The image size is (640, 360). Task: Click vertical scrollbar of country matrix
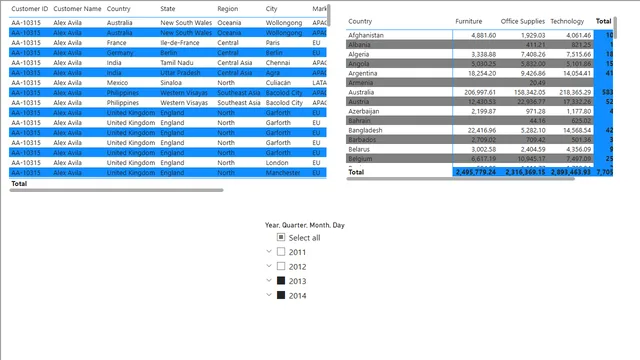[615, 28]
